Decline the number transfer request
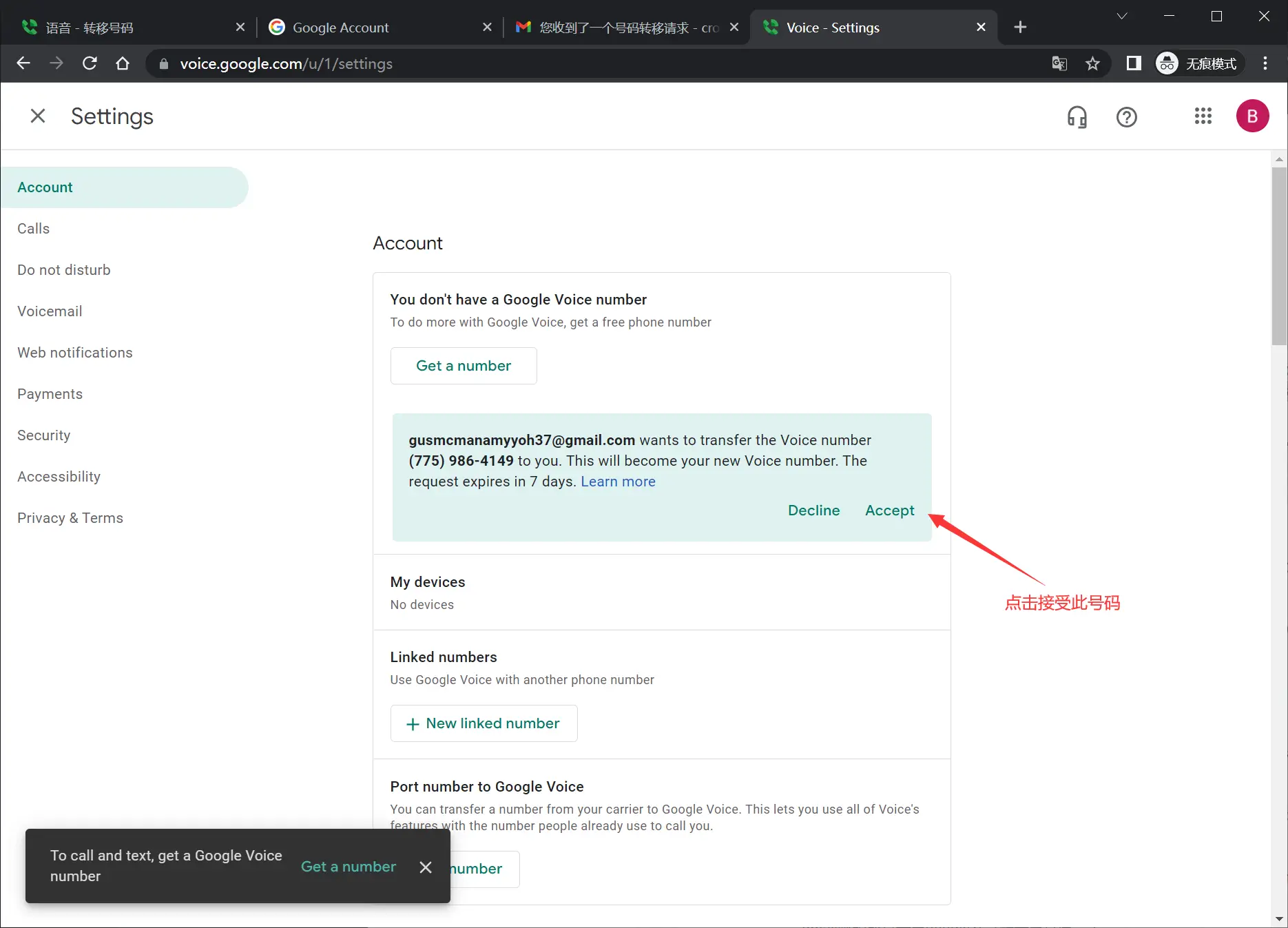The height and width of the screenshot is (928, 1288). (x=813, y=510)
